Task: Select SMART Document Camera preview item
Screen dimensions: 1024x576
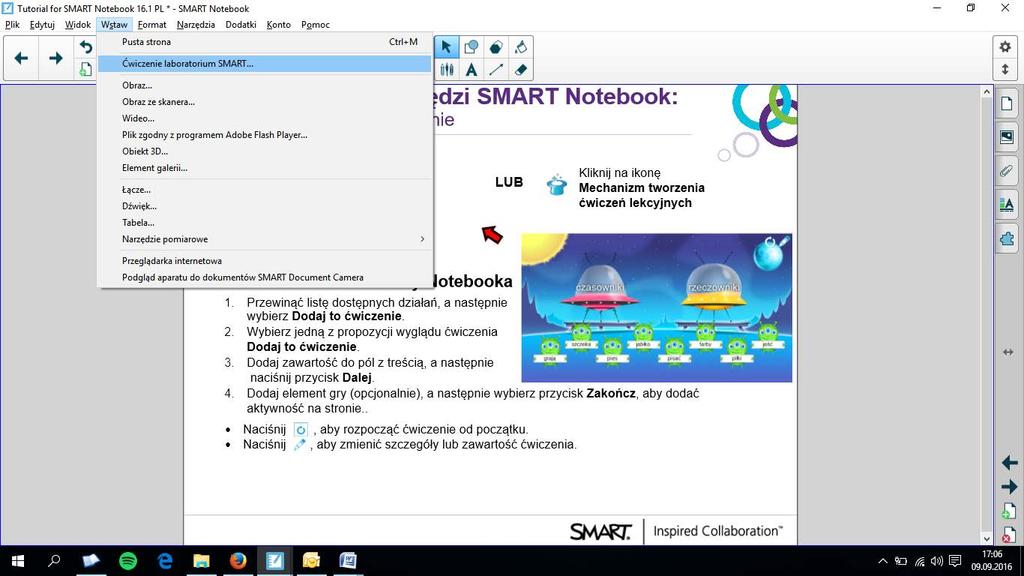Action: coord(264,278)
